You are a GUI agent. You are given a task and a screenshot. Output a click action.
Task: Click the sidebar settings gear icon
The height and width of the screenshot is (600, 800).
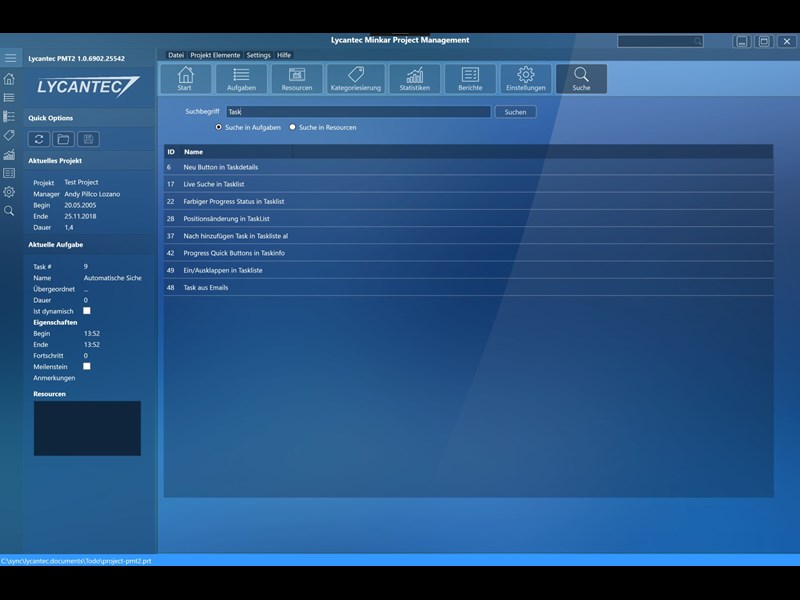pos(9,192)
